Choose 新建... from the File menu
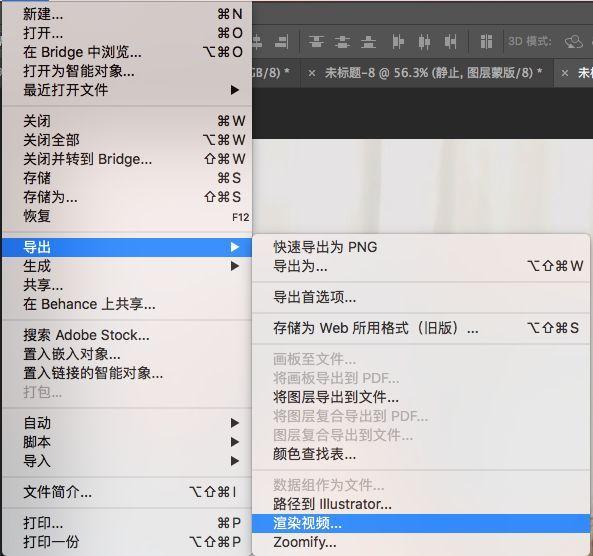 127,14
